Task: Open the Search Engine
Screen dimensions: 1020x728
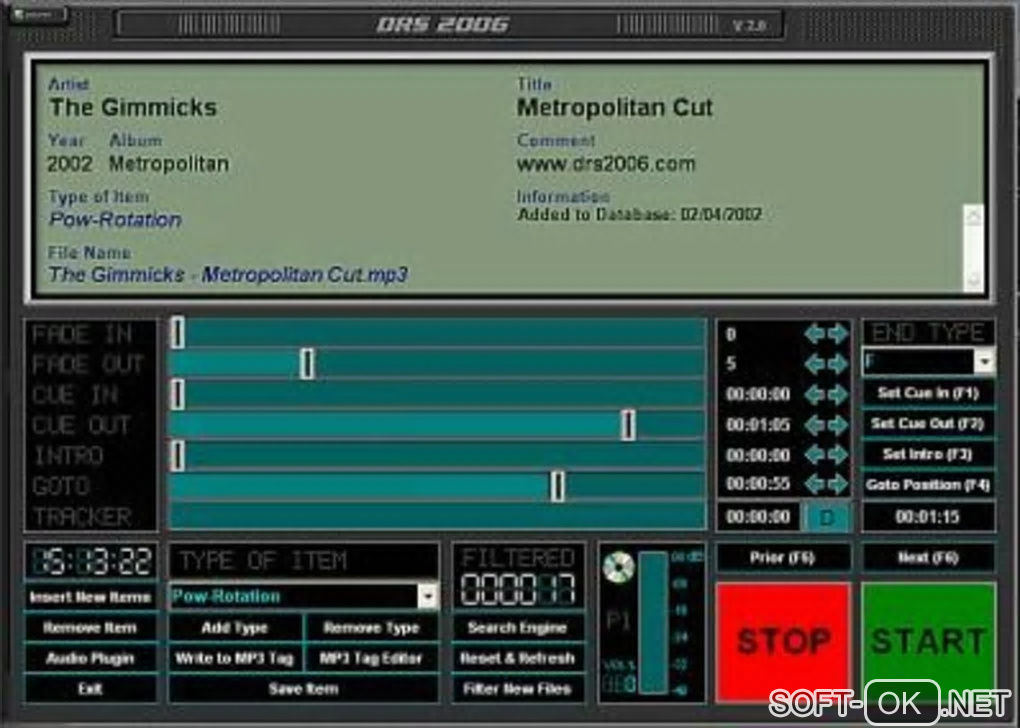Action: tap(518, 628)
